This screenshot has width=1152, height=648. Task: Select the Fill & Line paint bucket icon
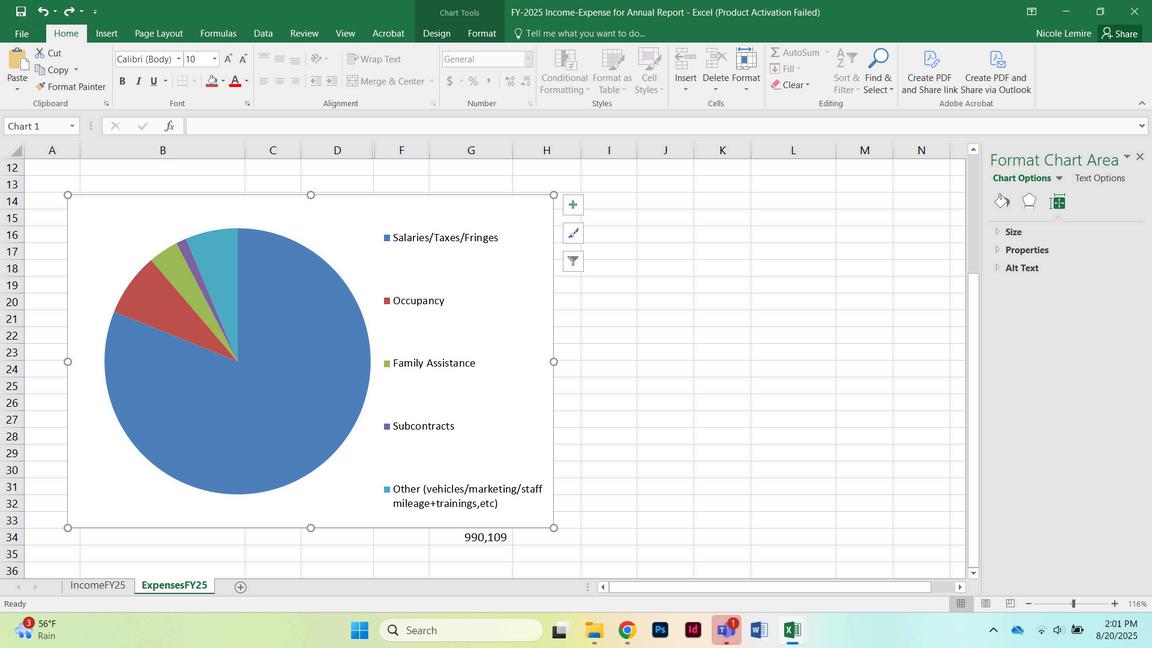pos(1002,202)
